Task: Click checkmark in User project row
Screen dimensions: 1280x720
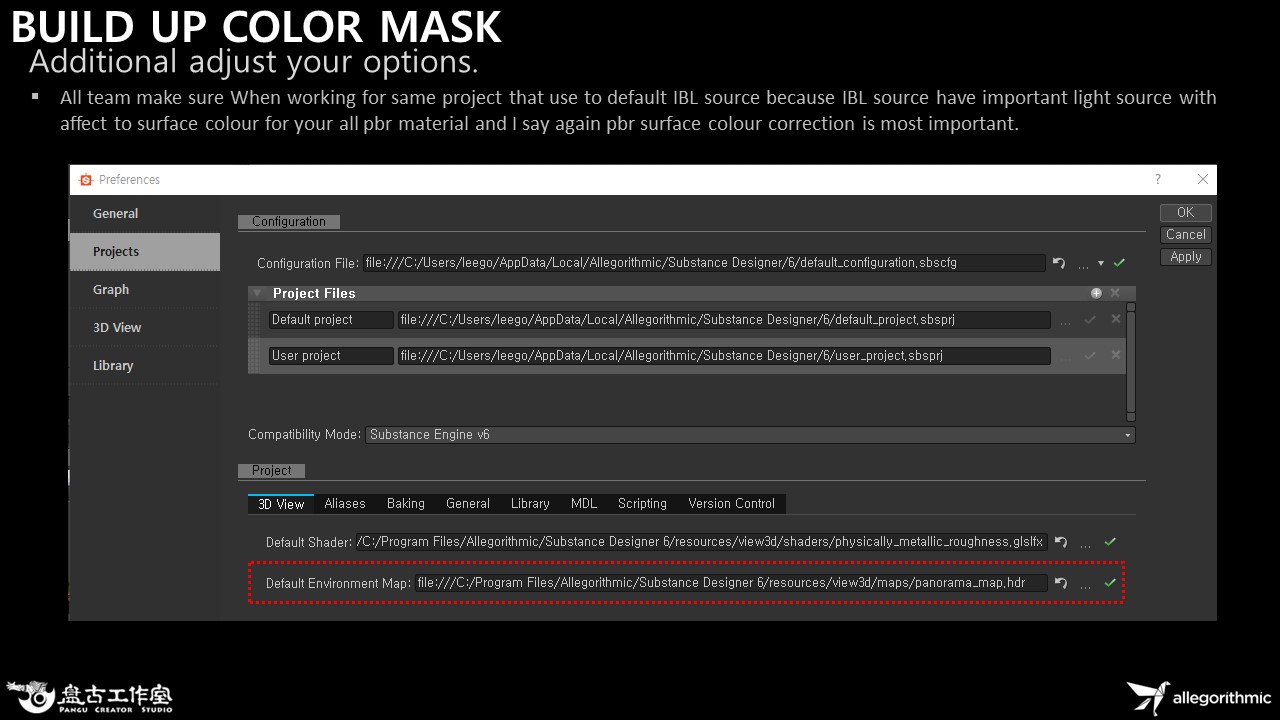Action: (1090, 355)
